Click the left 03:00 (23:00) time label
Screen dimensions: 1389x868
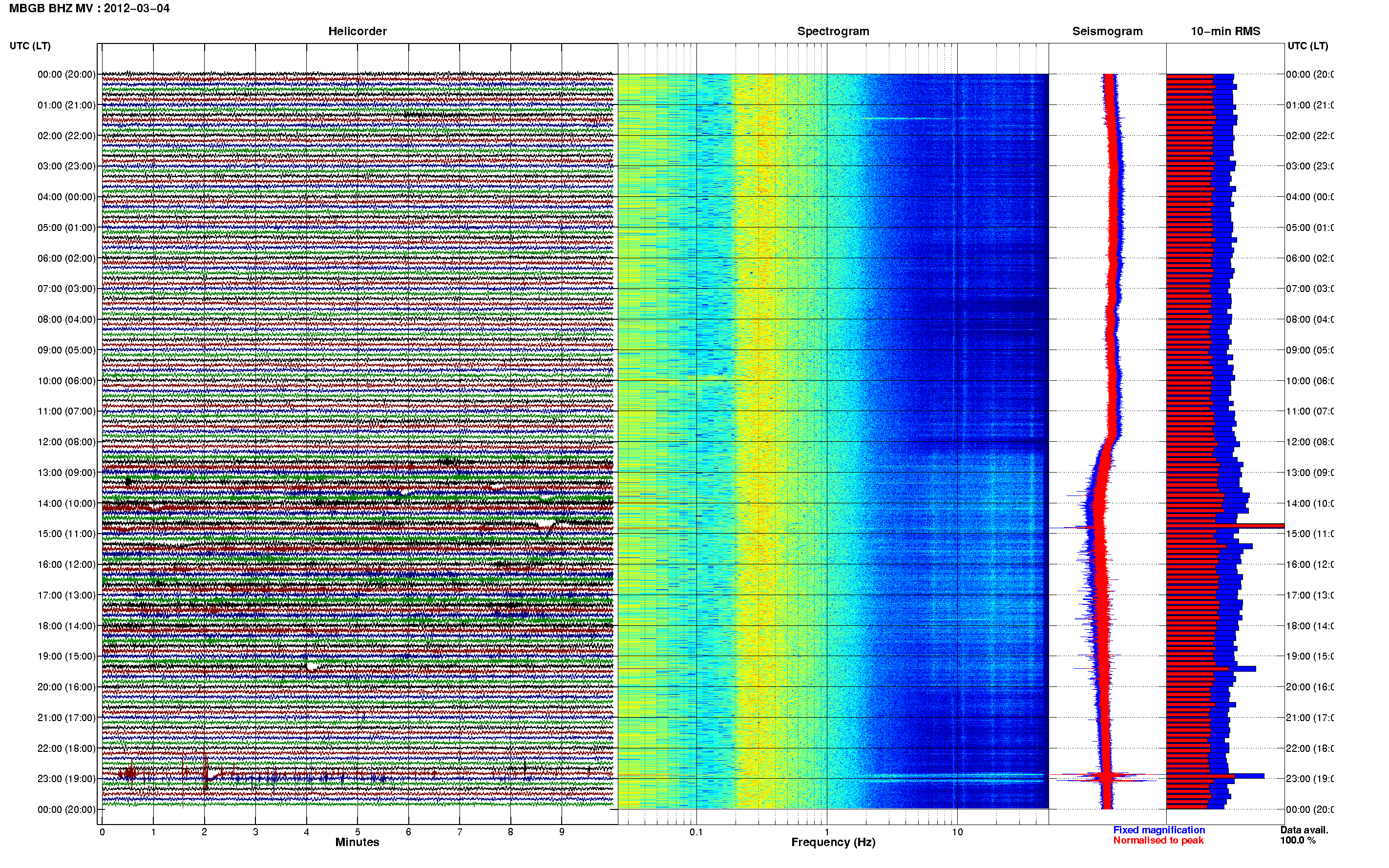pyautogui.click(x=66, y=166)
